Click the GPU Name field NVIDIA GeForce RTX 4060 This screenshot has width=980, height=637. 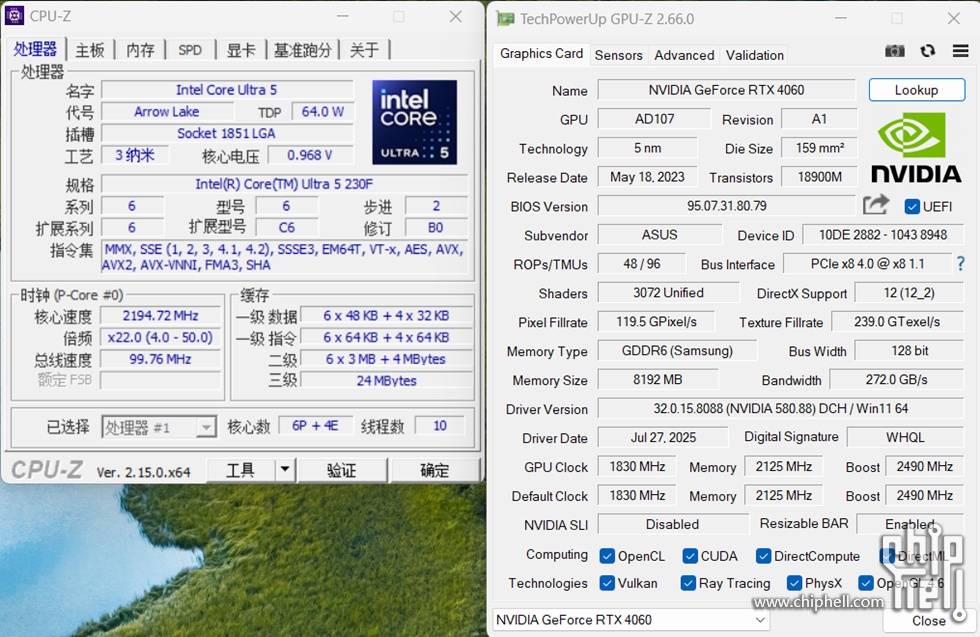point(726,90)
